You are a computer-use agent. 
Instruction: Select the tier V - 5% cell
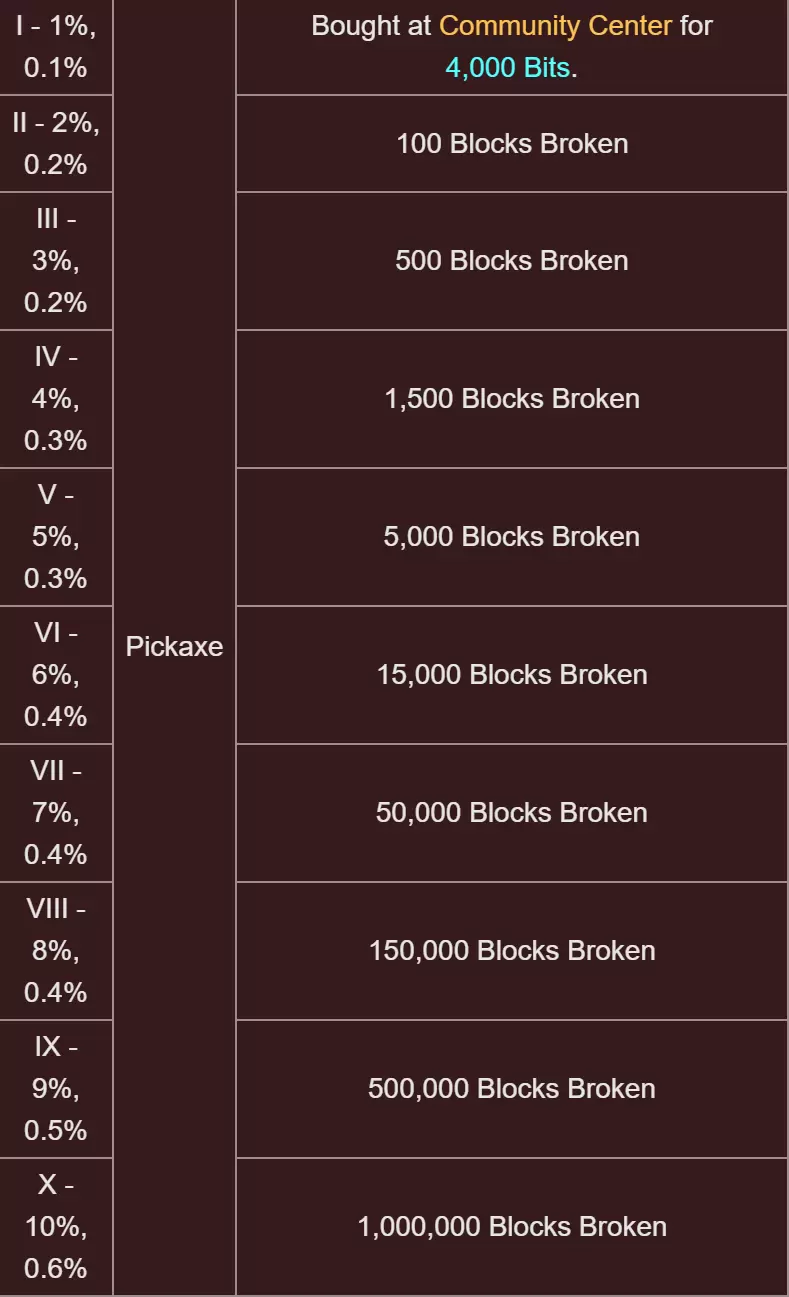pos(56,537)
